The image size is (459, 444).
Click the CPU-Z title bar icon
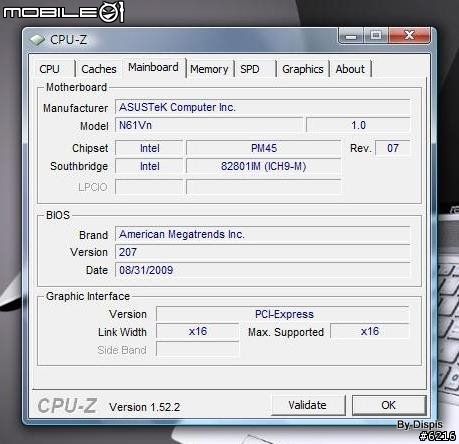(37, 40)
